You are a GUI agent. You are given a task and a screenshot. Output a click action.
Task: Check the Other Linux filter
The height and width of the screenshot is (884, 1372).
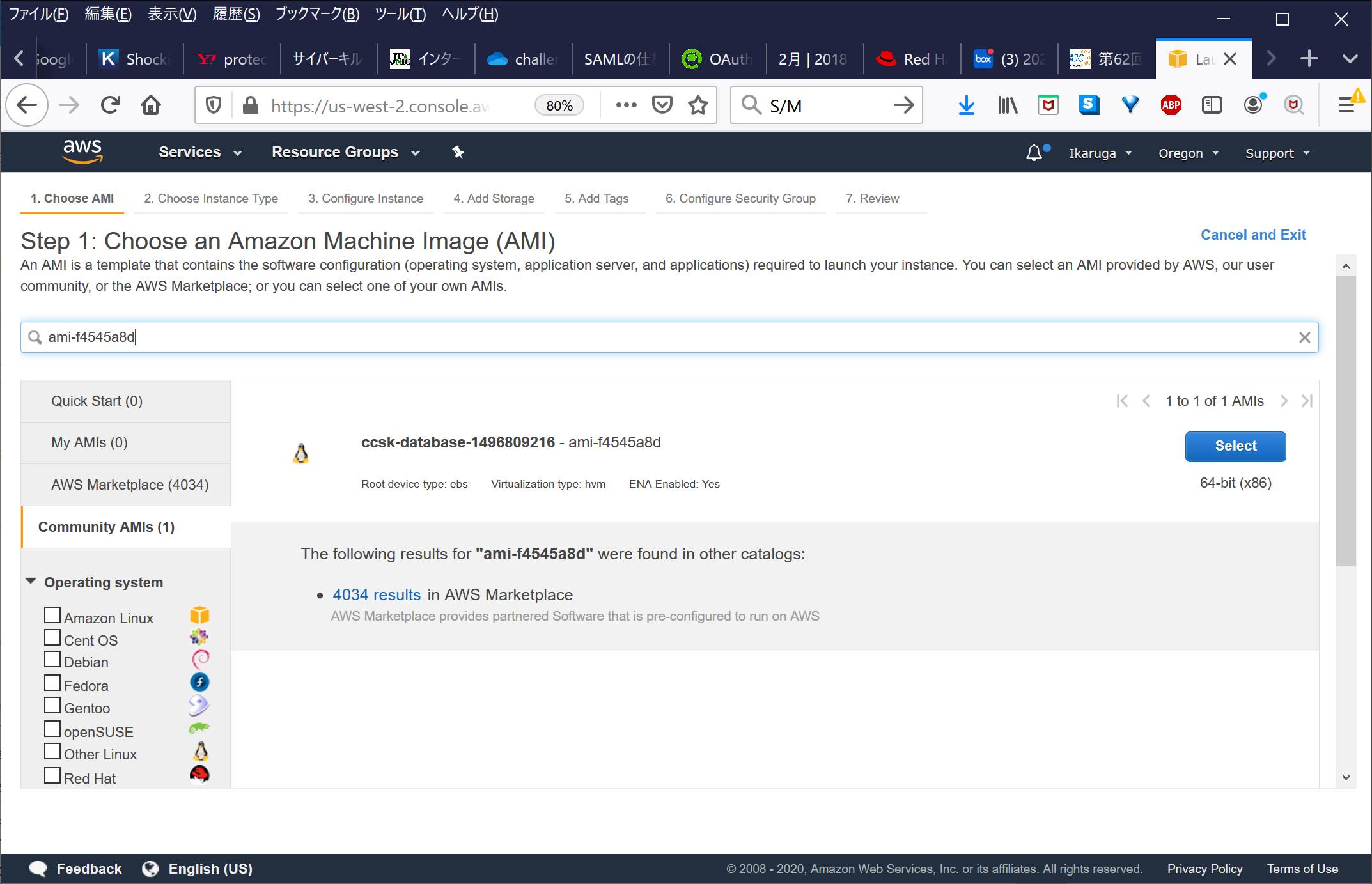click(x=52, y=752)
